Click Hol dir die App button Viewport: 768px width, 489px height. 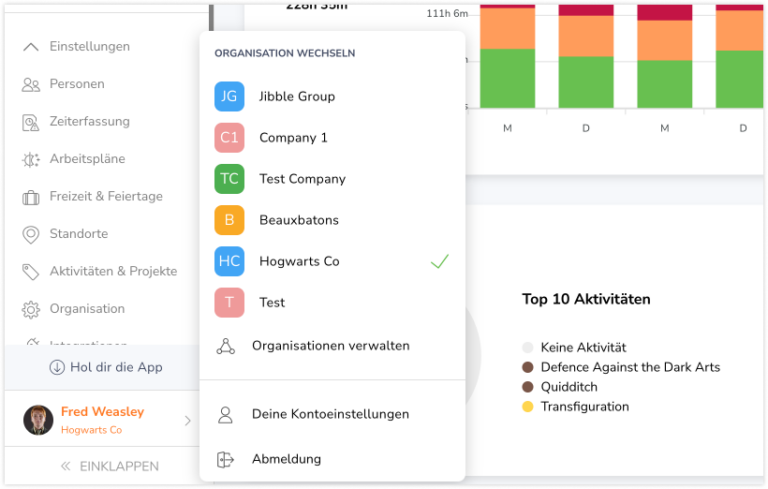click(106, 367)
